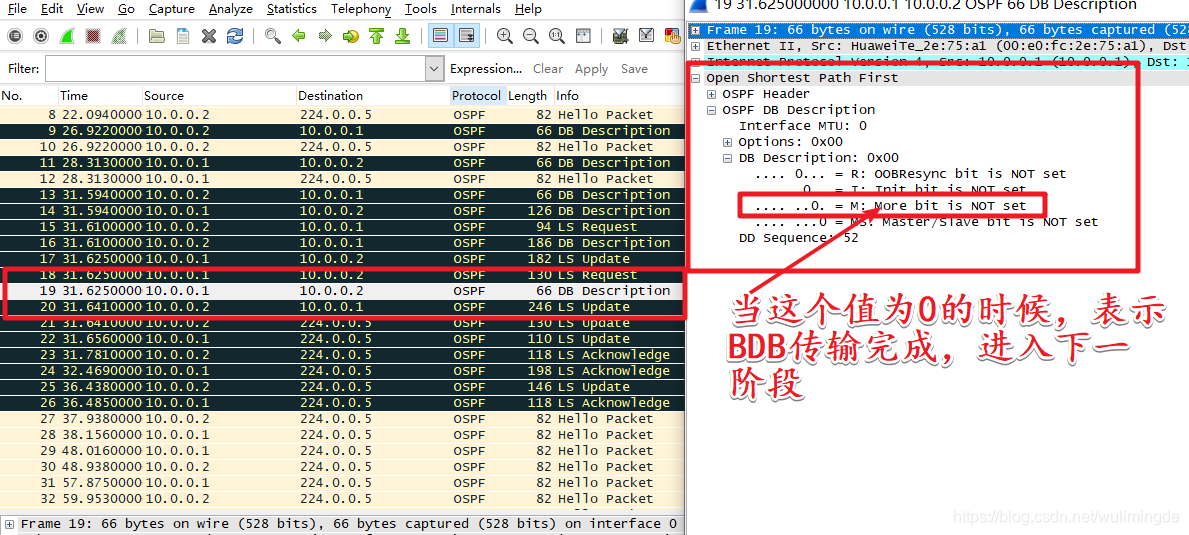Open the Edit menu

[52, 9]
